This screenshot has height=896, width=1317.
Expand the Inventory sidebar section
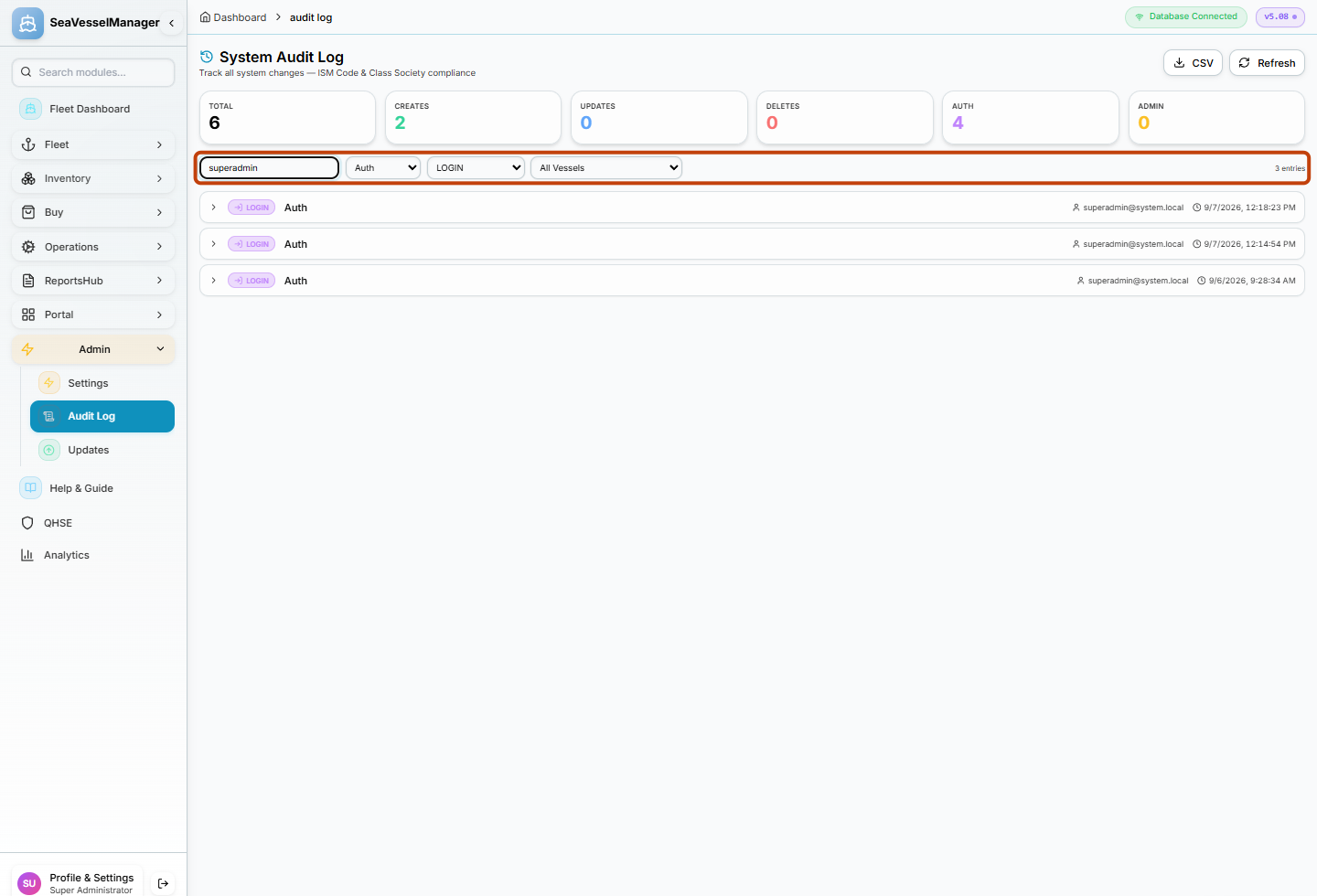point(93,178)
